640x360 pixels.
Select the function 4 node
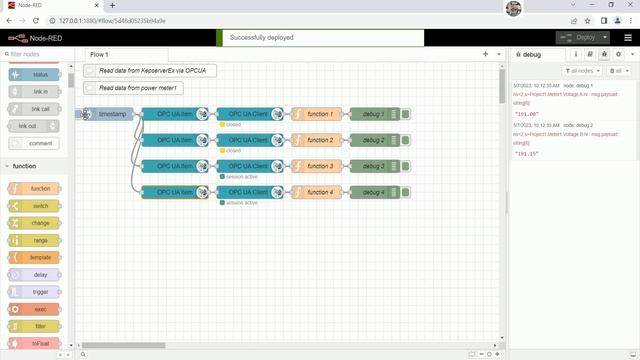(x=317, y=193)
